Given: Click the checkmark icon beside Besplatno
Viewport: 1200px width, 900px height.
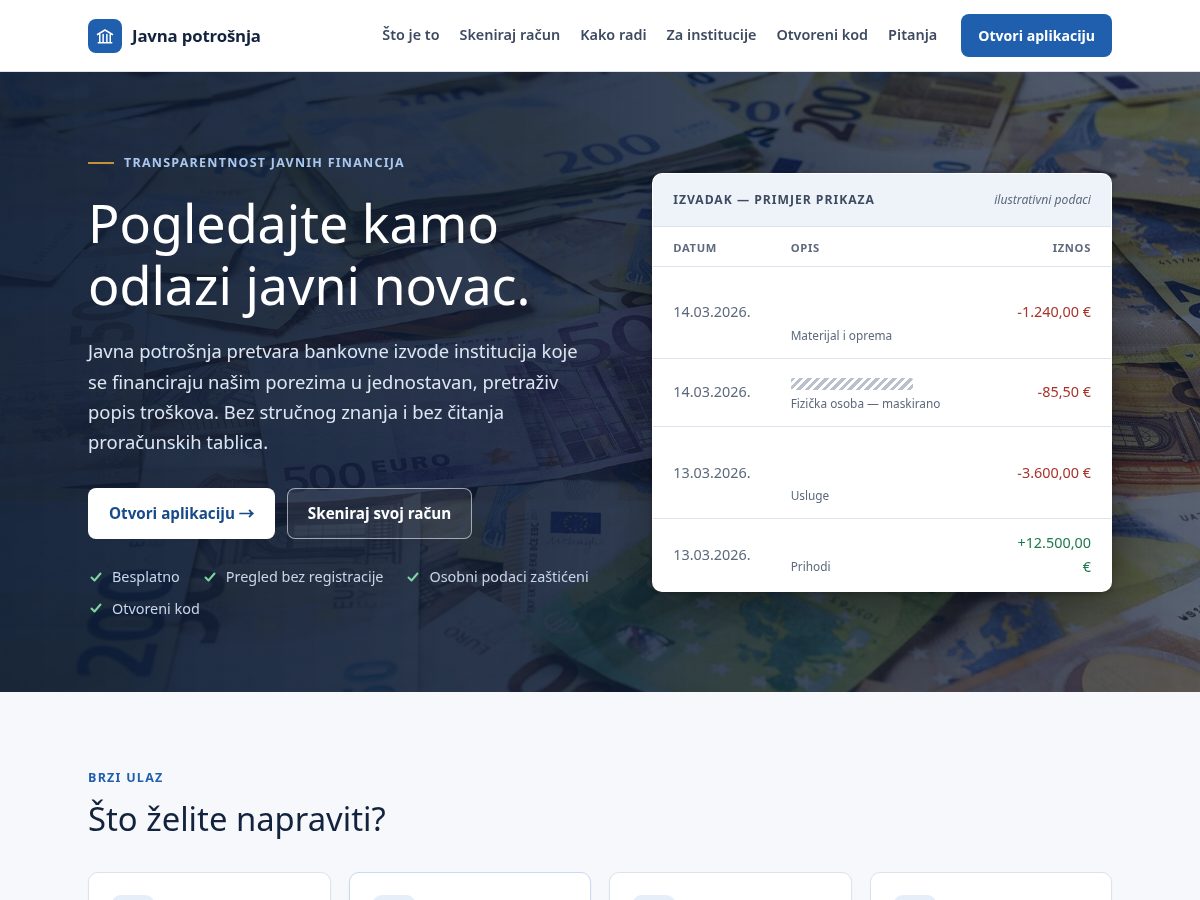Looking at the screenshot, I should tap(96, 577).
